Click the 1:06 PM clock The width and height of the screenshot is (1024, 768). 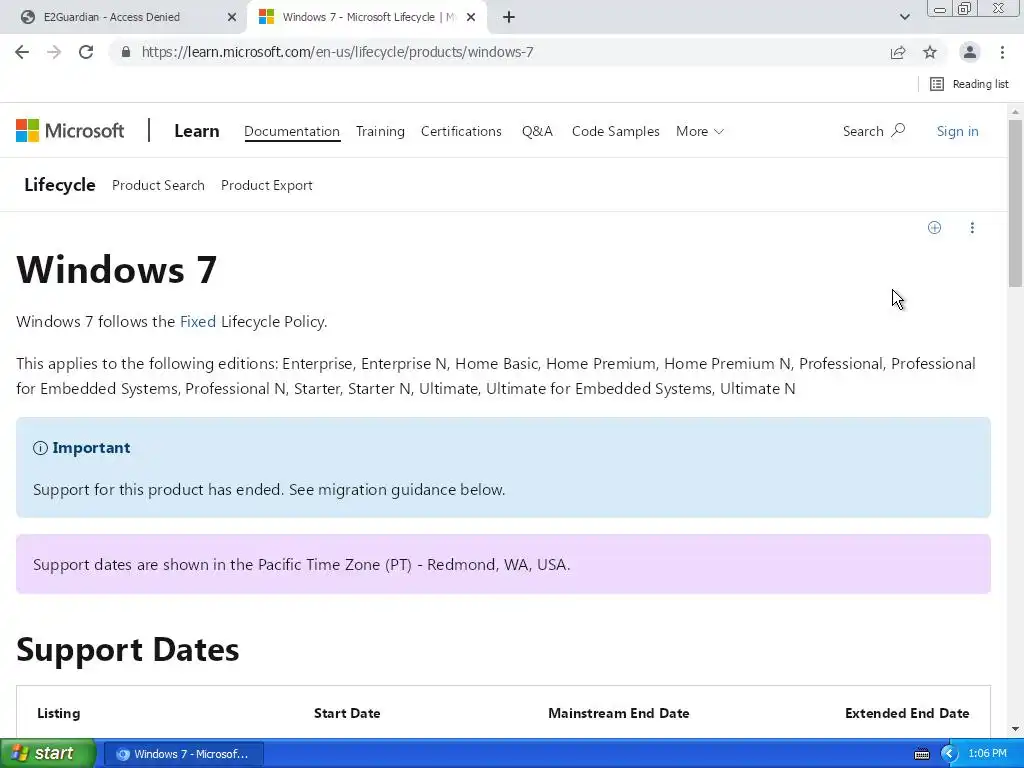(987, 754)
